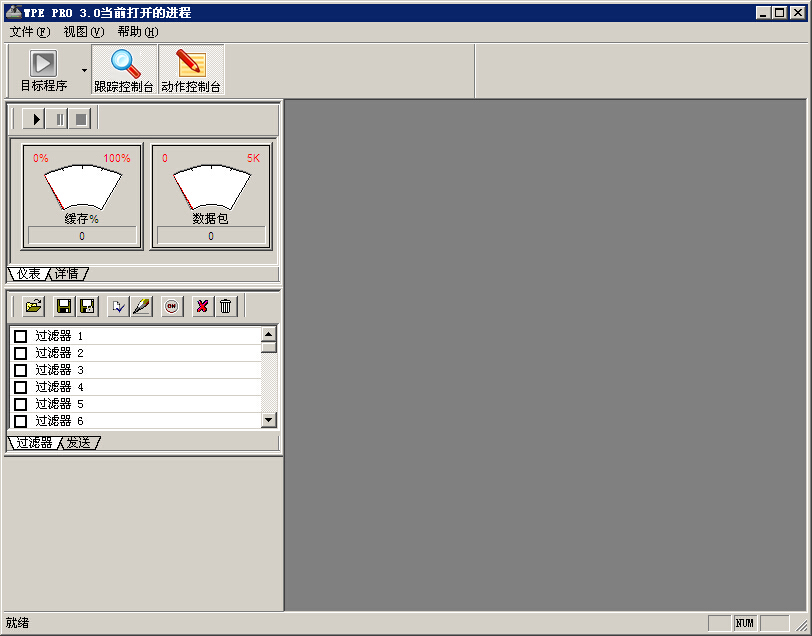The height and width of the screenshot is (636, 812).
Task: Click the select-all filters check icon
Action: pyautogui.click(x=118, y=307)
